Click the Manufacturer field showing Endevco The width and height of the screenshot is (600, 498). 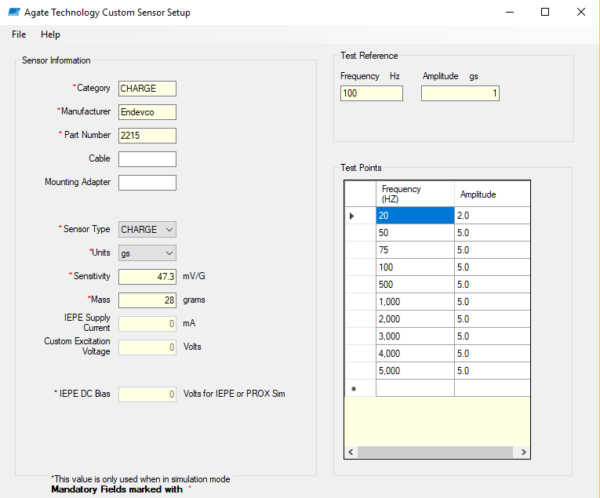click(x=147, y=112)
